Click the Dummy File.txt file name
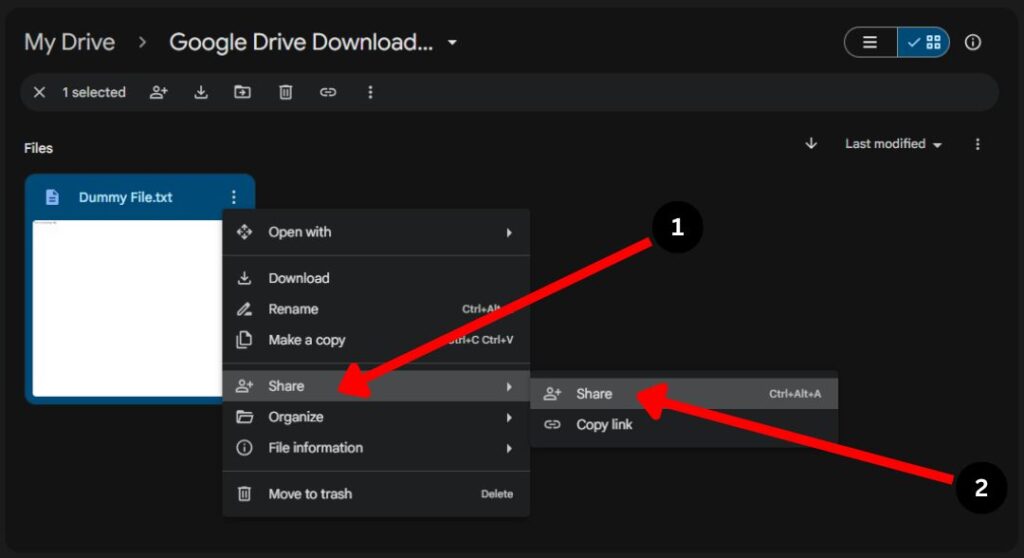This screenshot has height=558, width=1024. [x=125, y=197]
